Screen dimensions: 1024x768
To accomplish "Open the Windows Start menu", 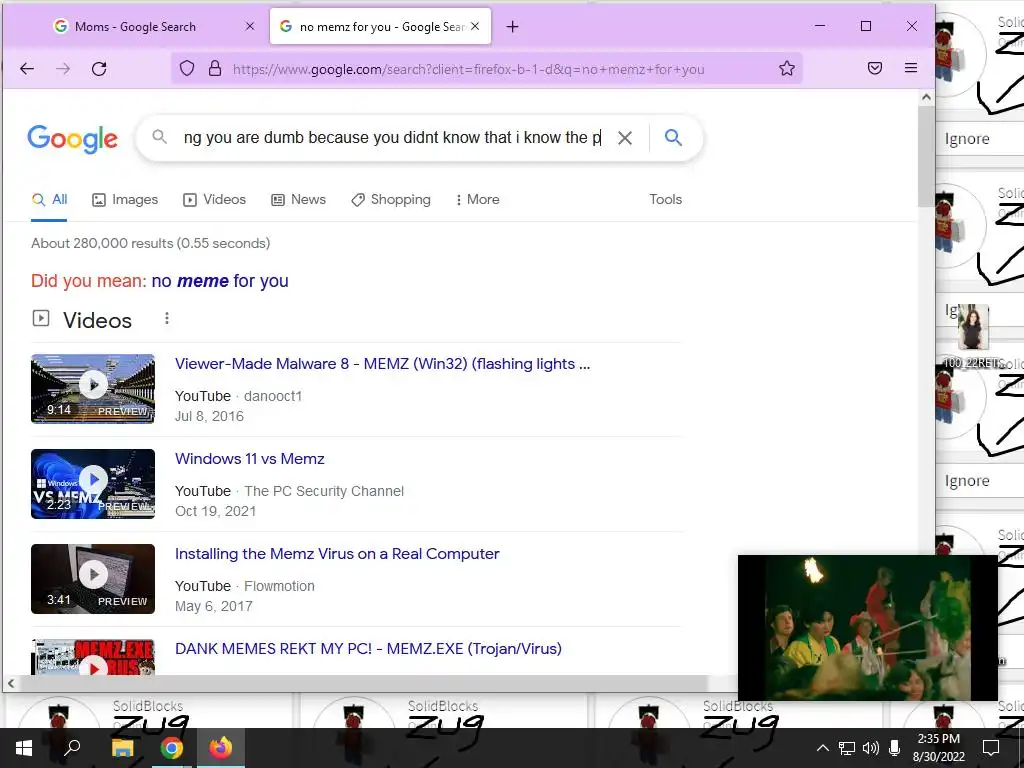I will [x=24, y=748].
